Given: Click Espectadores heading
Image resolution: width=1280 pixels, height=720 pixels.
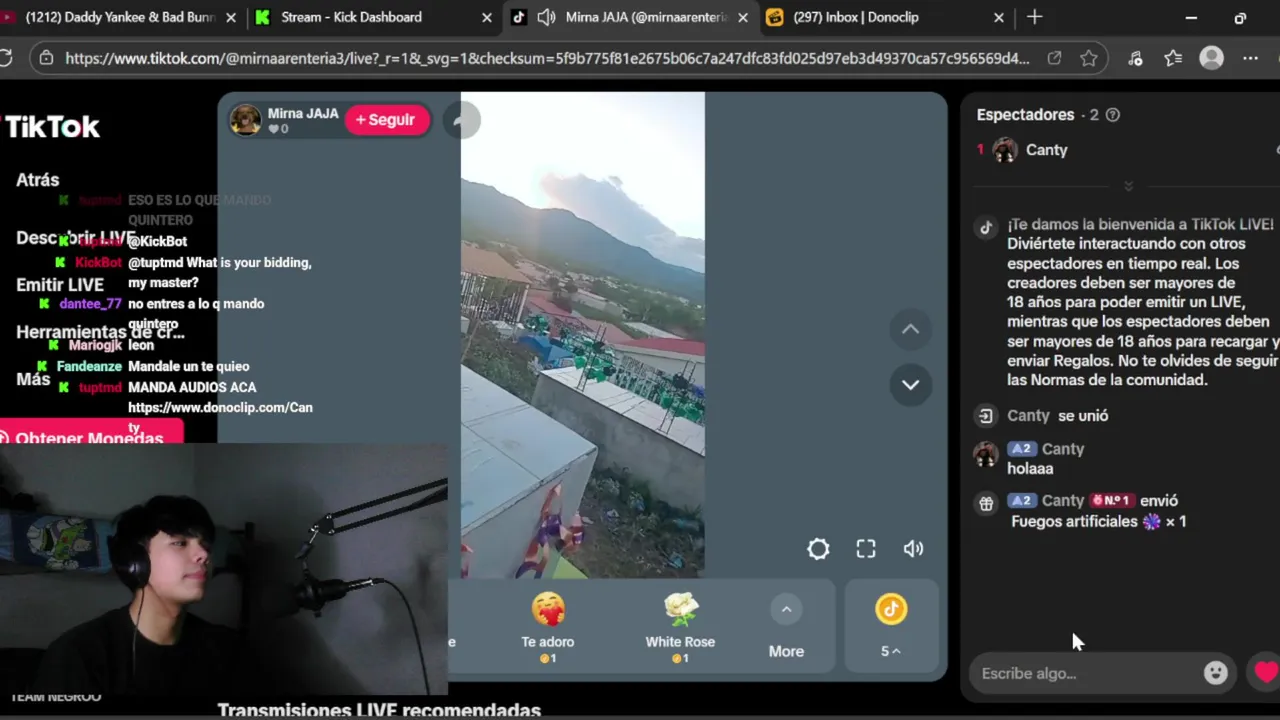Looking at the screenshot, I should pos(1025,115).
